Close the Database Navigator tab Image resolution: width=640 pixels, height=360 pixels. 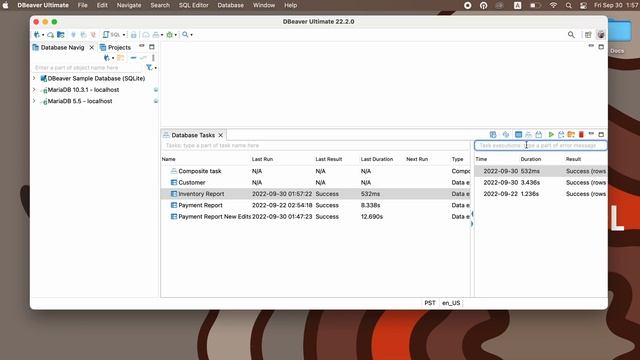pyautogui.click(x=91, y=47)
